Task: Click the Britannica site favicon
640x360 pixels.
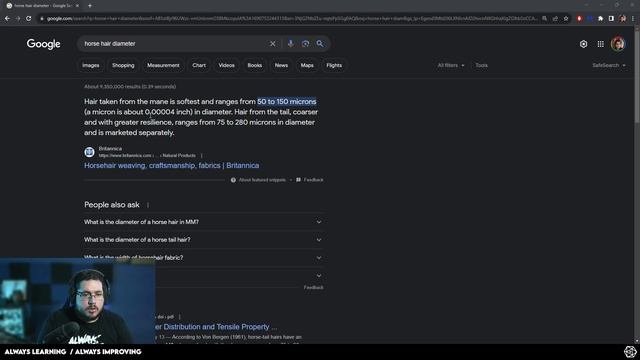Action: click(x=89, y=152)
